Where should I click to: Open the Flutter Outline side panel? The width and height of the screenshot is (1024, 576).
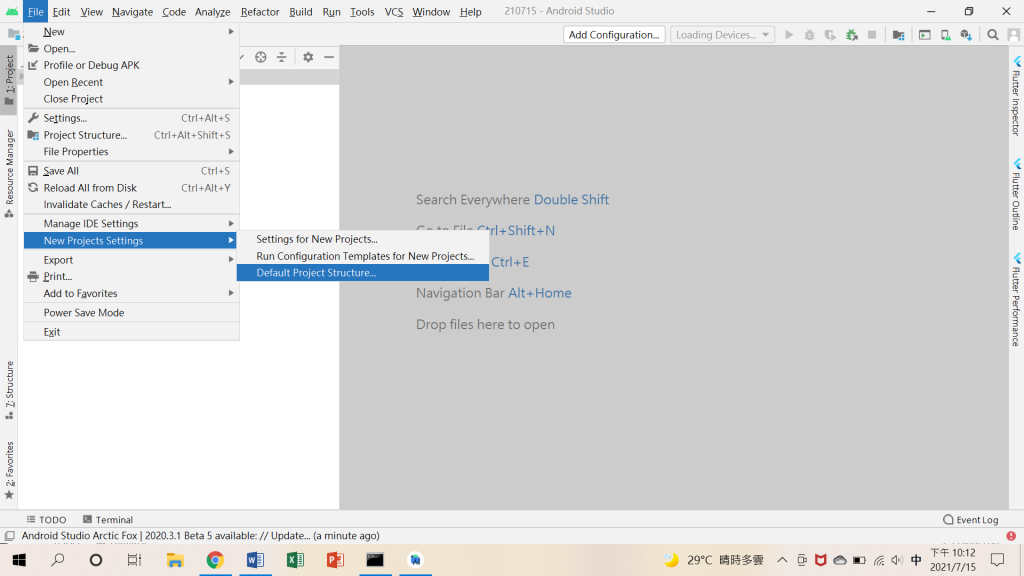[1016, 195]
